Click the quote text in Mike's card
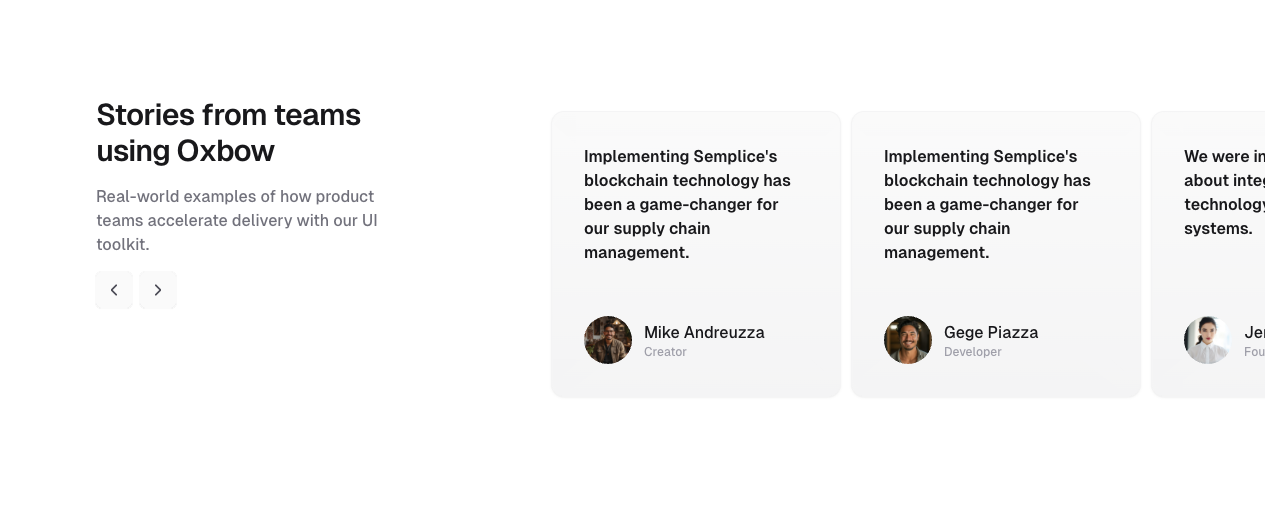Viewport: 1265px width, 508px height. 687,204
